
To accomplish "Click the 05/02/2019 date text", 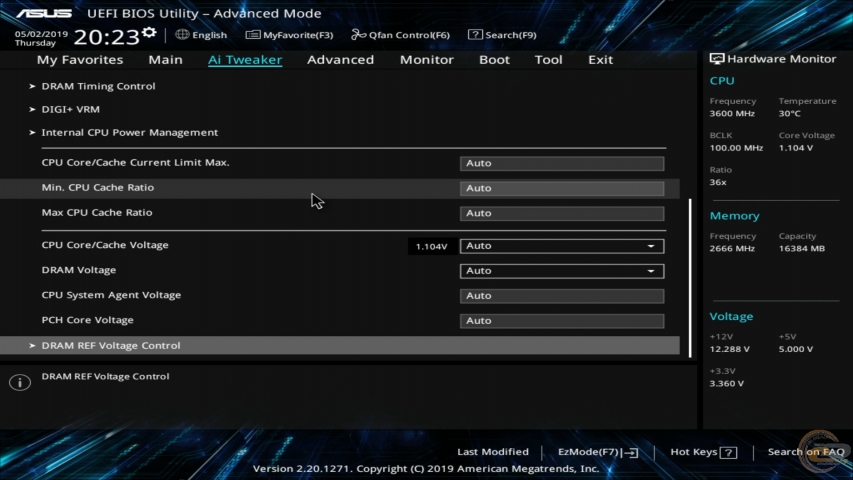I will point(41,34).
